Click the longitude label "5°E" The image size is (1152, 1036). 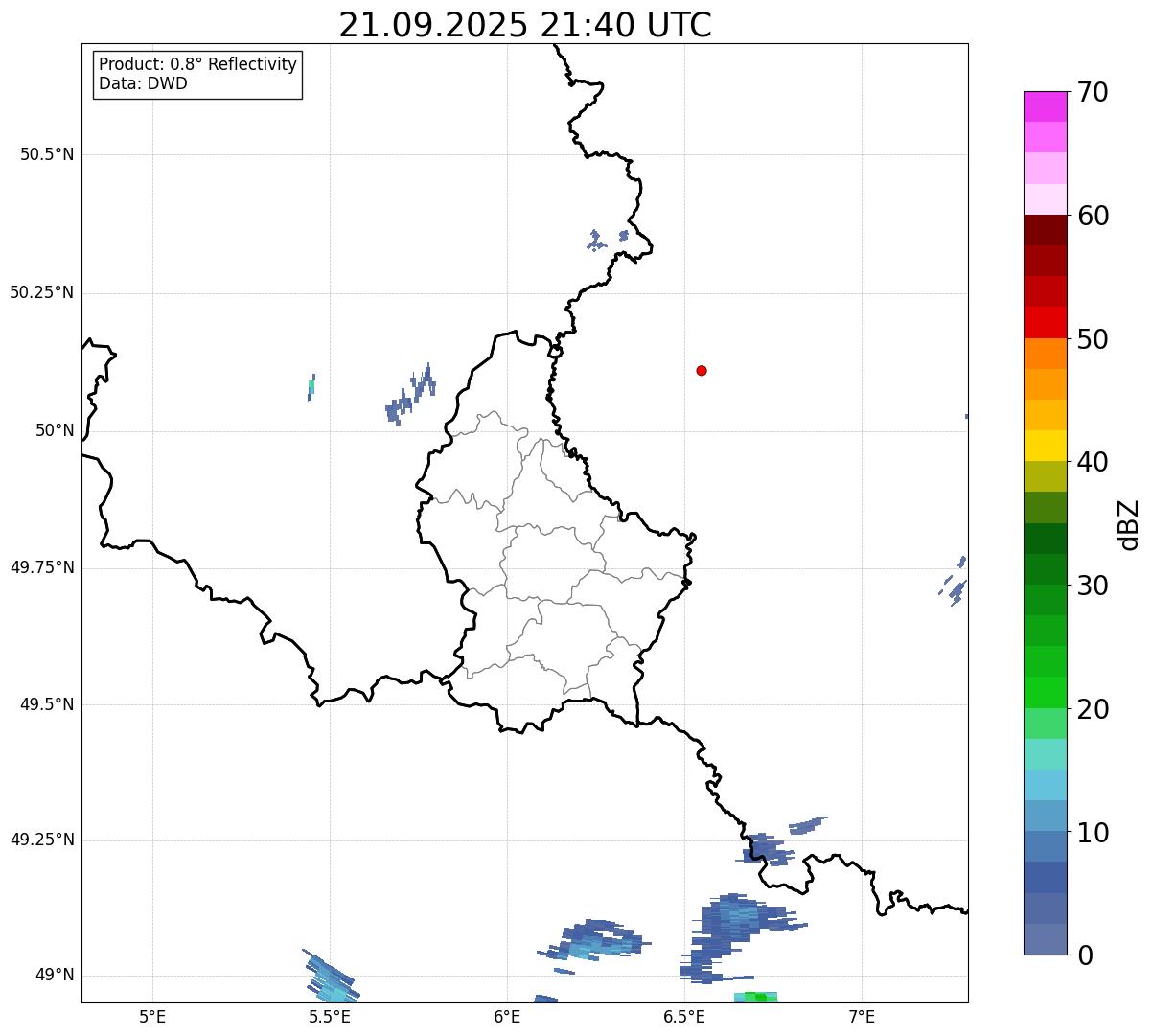tap(152, 1016)
